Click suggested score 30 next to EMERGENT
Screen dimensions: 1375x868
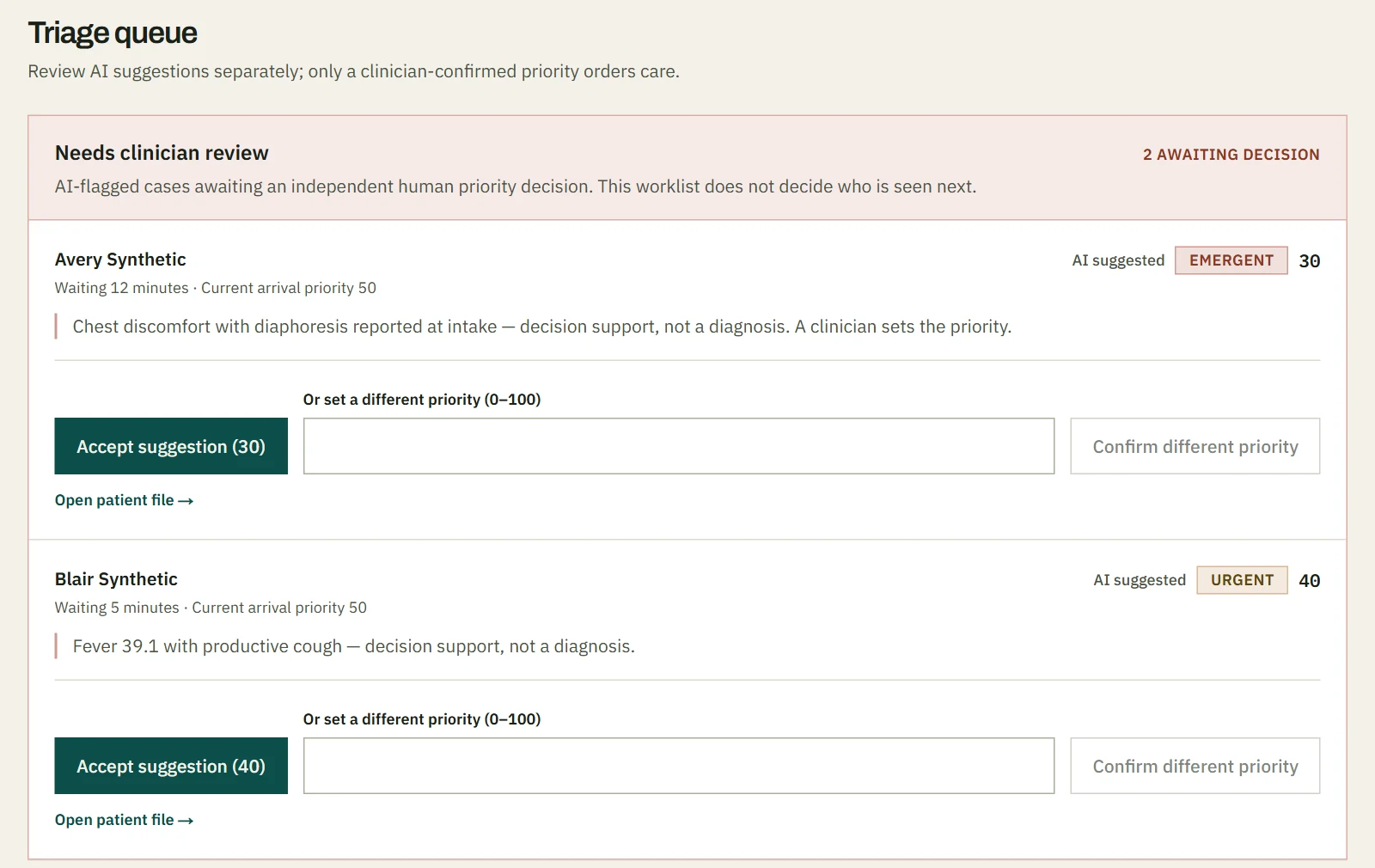point(1309,261)
